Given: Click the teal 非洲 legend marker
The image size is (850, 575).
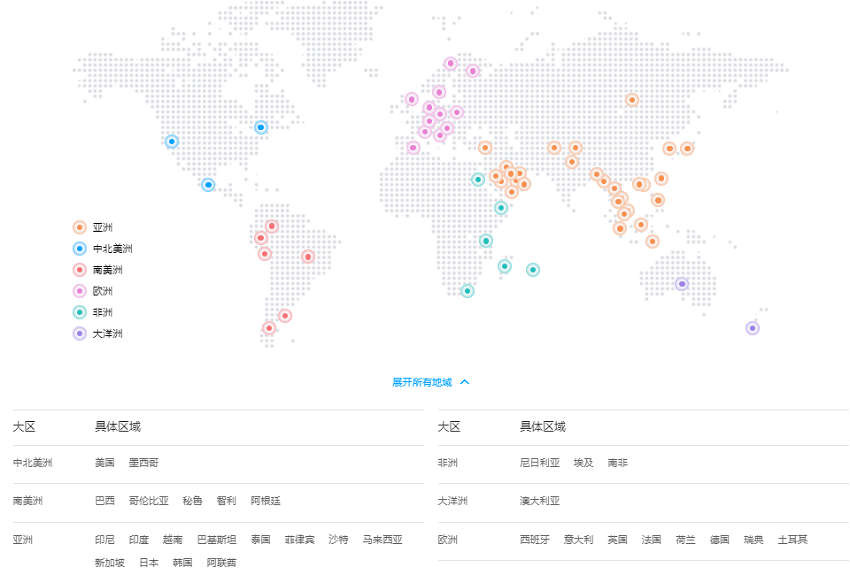Looking at the screenshot, I should click(80, 312).
